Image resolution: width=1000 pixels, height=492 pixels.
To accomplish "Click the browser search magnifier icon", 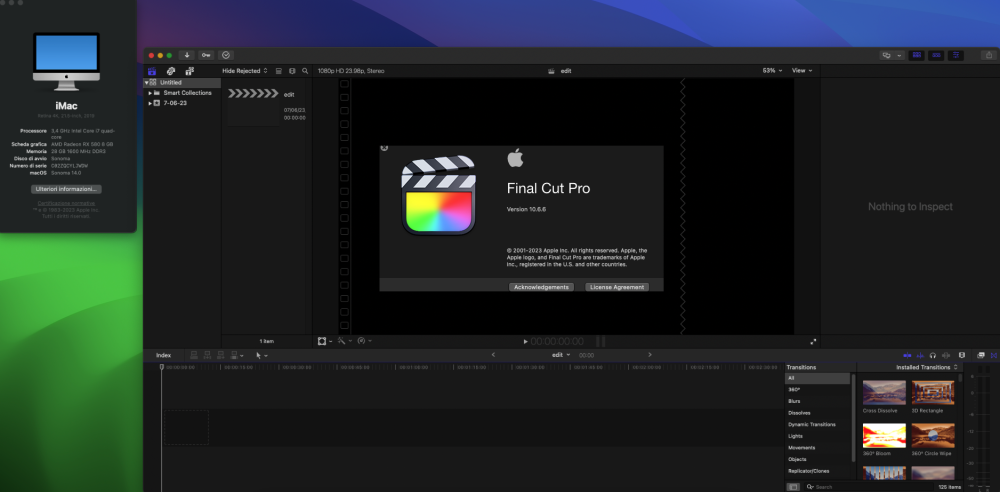I will pyautogui.click(x=305, y=71).
